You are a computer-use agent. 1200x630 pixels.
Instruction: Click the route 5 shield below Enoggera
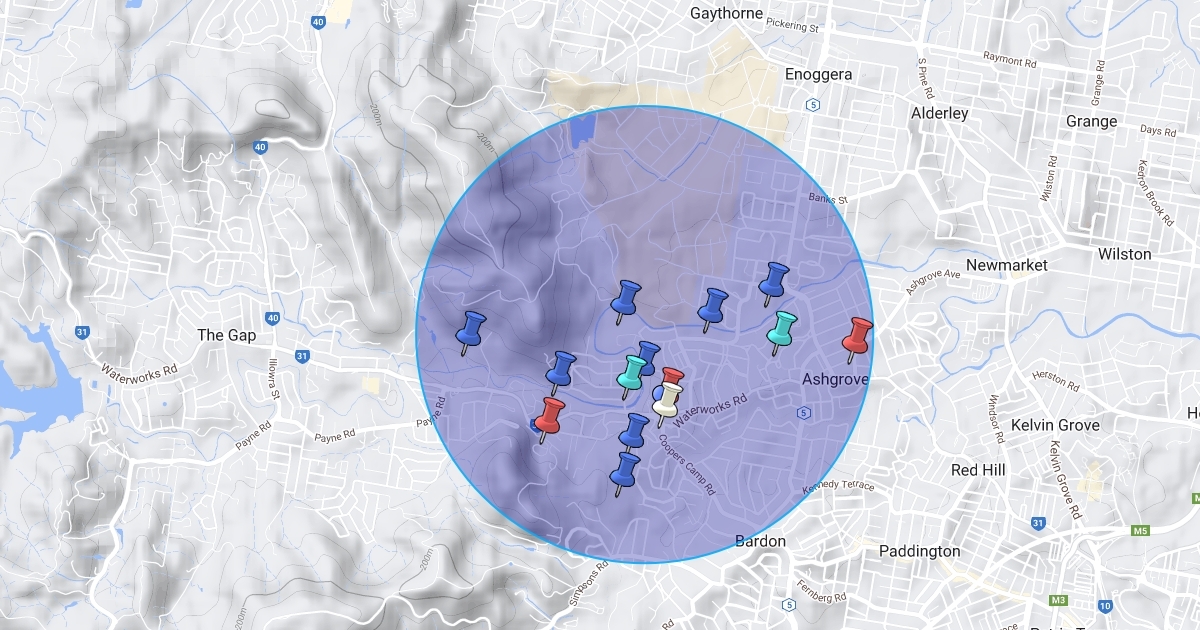tap(813, 103)
